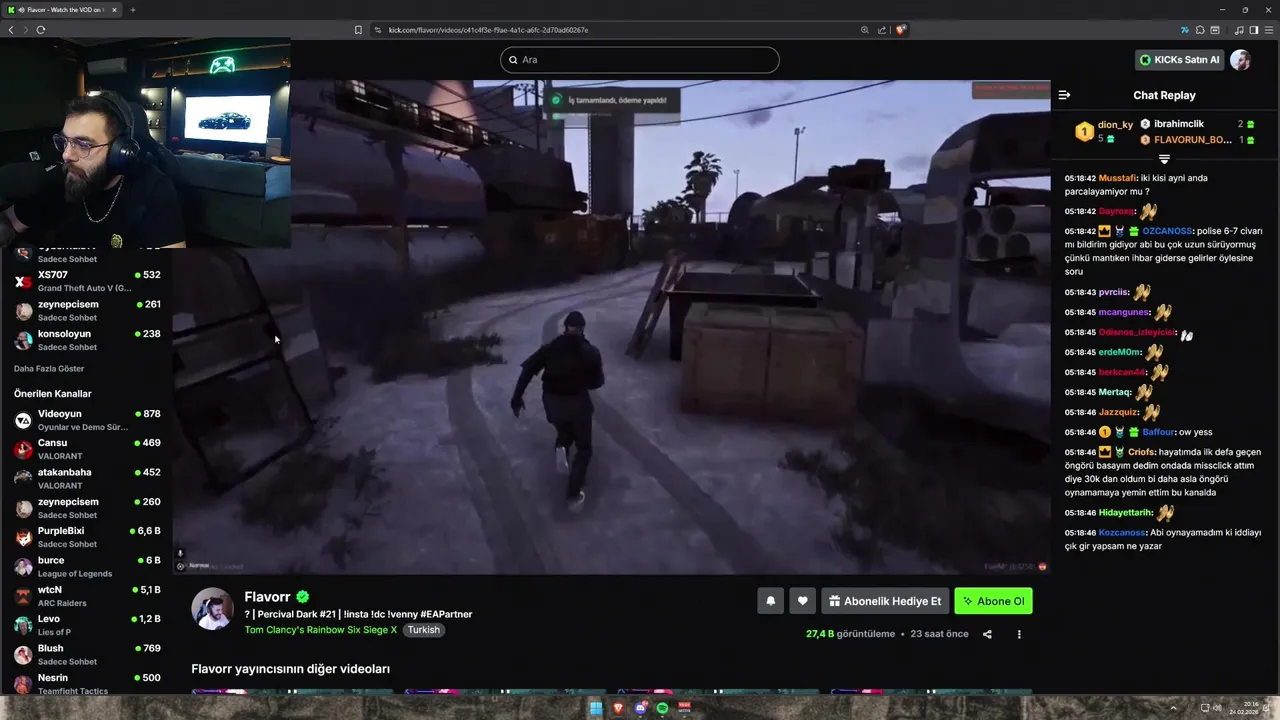Expand the gift leaderboard with the down-arrow
The image size is (1280, 720).
click(1164, 159)
